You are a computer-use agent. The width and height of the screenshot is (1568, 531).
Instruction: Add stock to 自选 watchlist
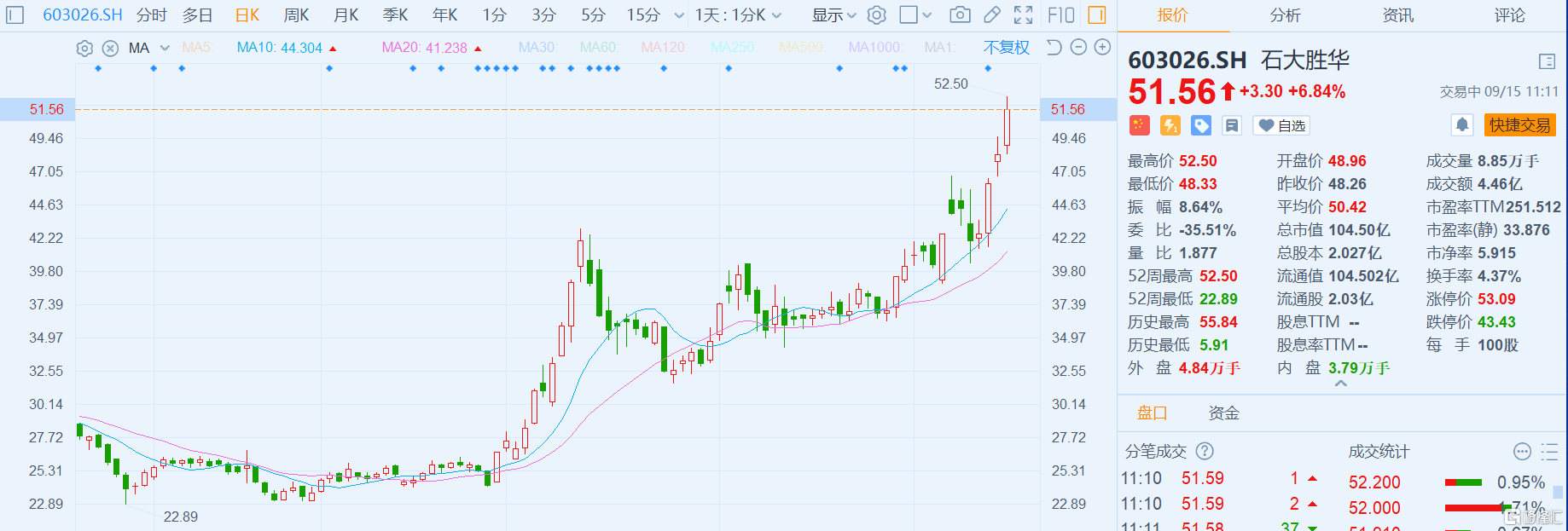click(x=1282, y=125)
